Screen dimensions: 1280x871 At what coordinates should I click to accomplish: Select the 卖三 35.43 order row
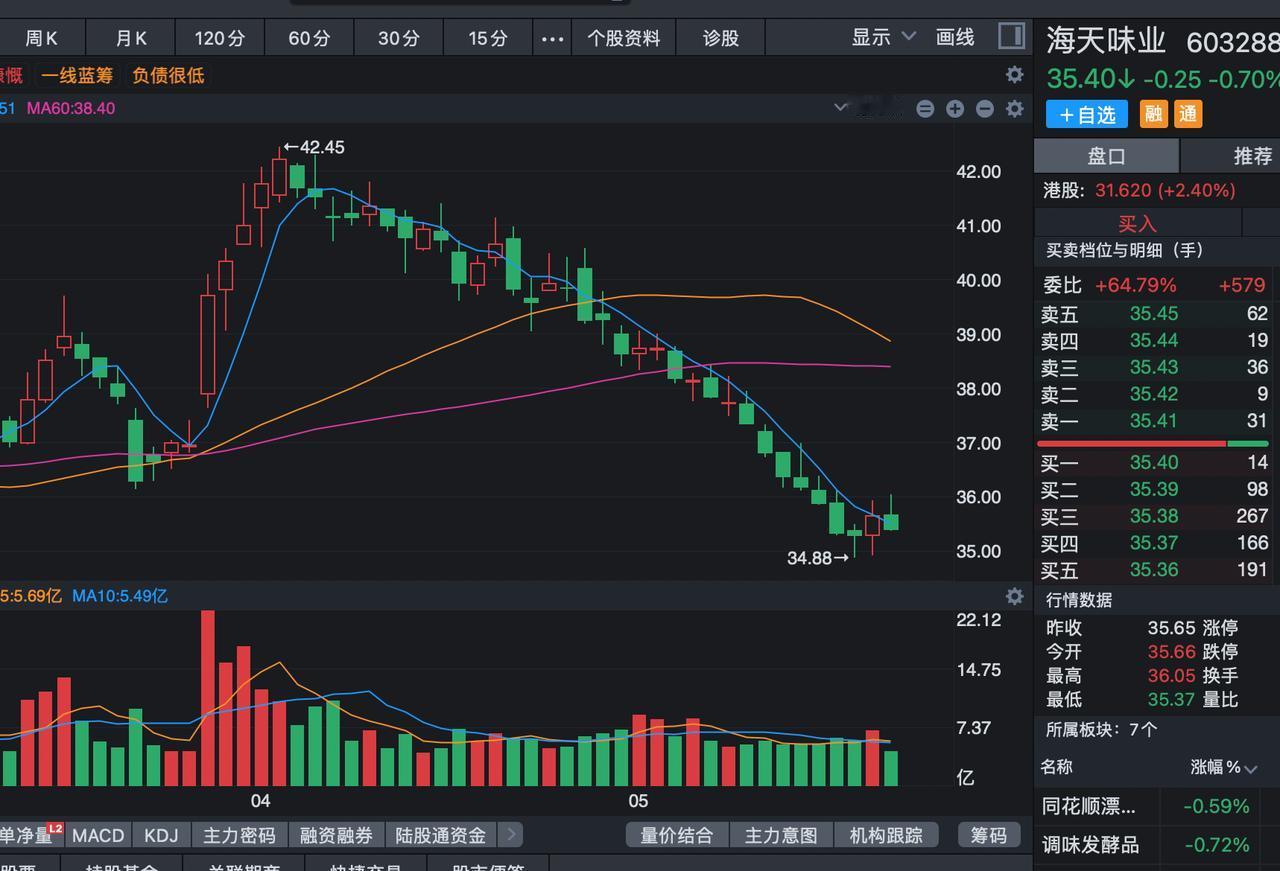click(1157, 368)
